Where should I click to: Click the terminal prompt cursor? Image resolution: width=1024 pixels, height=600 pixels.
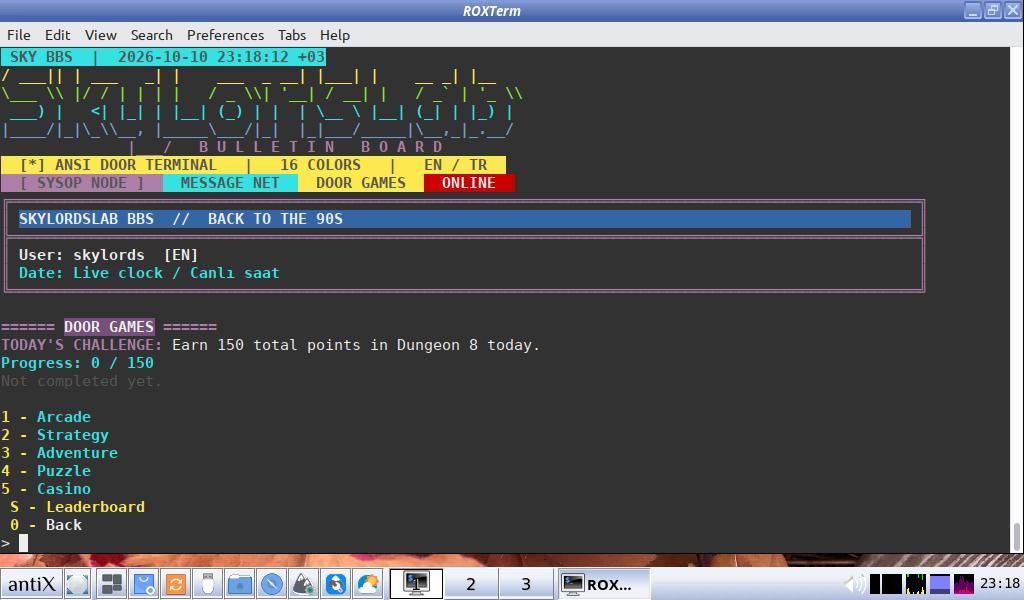tap(24, 543)
